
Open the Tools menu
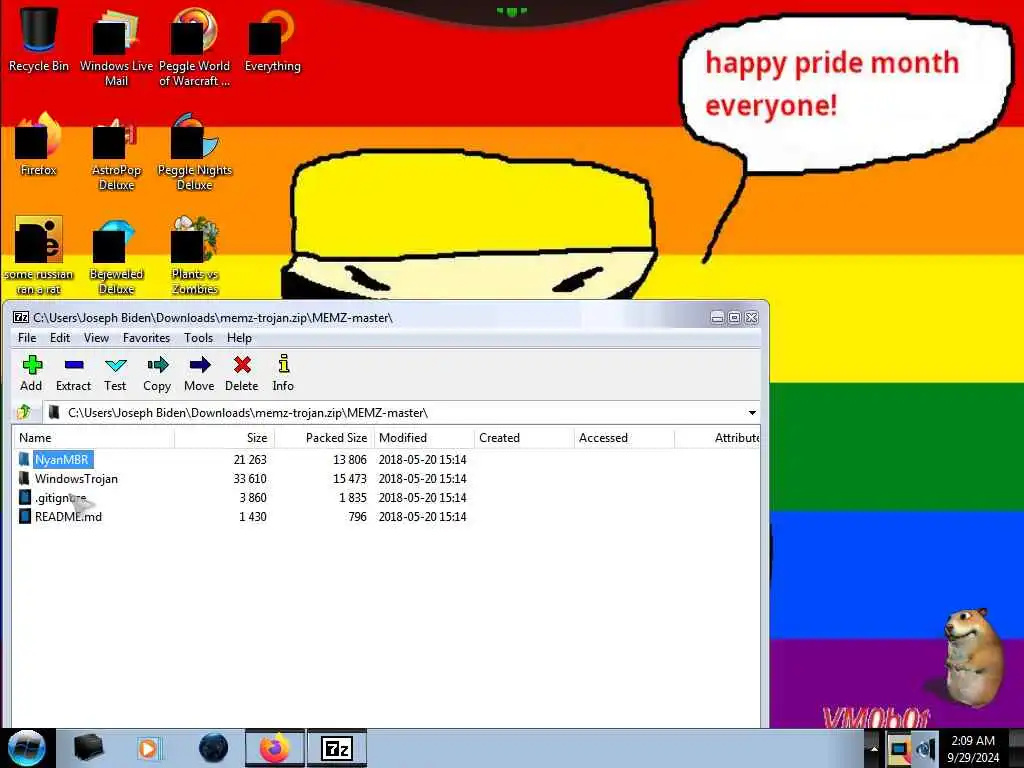tap(199, 338)
